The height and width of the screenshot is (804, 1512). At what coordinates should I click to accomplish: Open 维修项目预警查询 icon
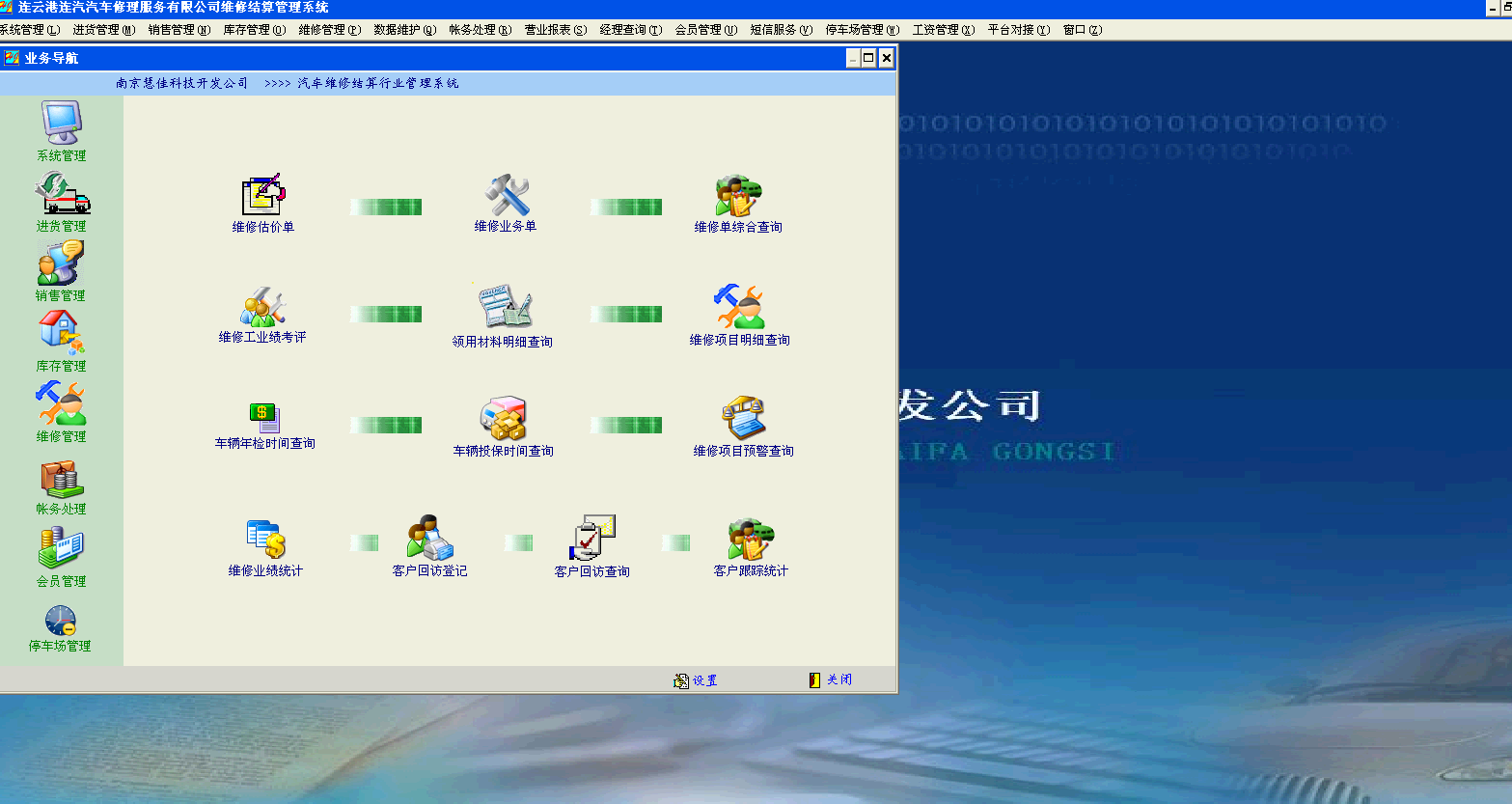[x=743, y=418]
